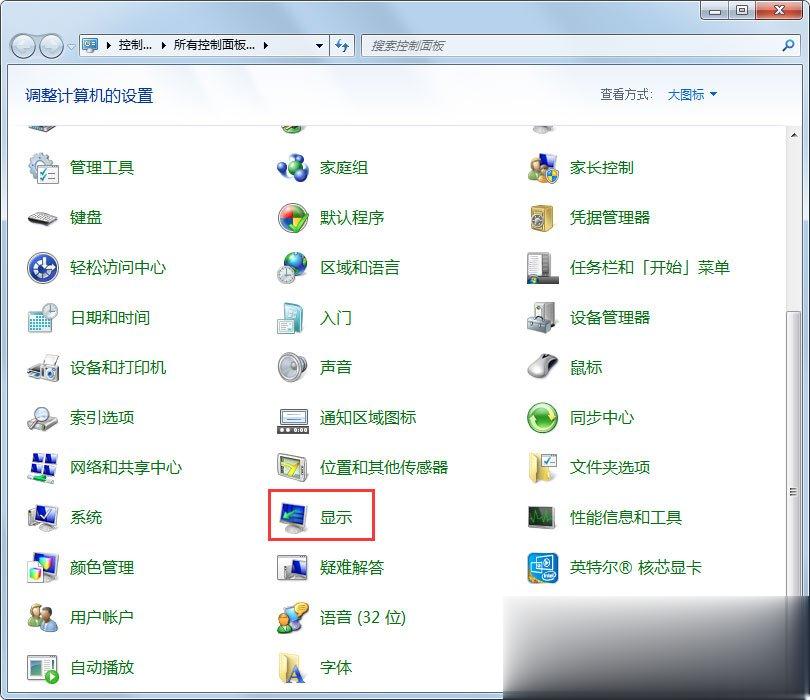The image size is (810, 700).
Task: Open the 日期和时间 calendar icon
Action: coord(43,318)
